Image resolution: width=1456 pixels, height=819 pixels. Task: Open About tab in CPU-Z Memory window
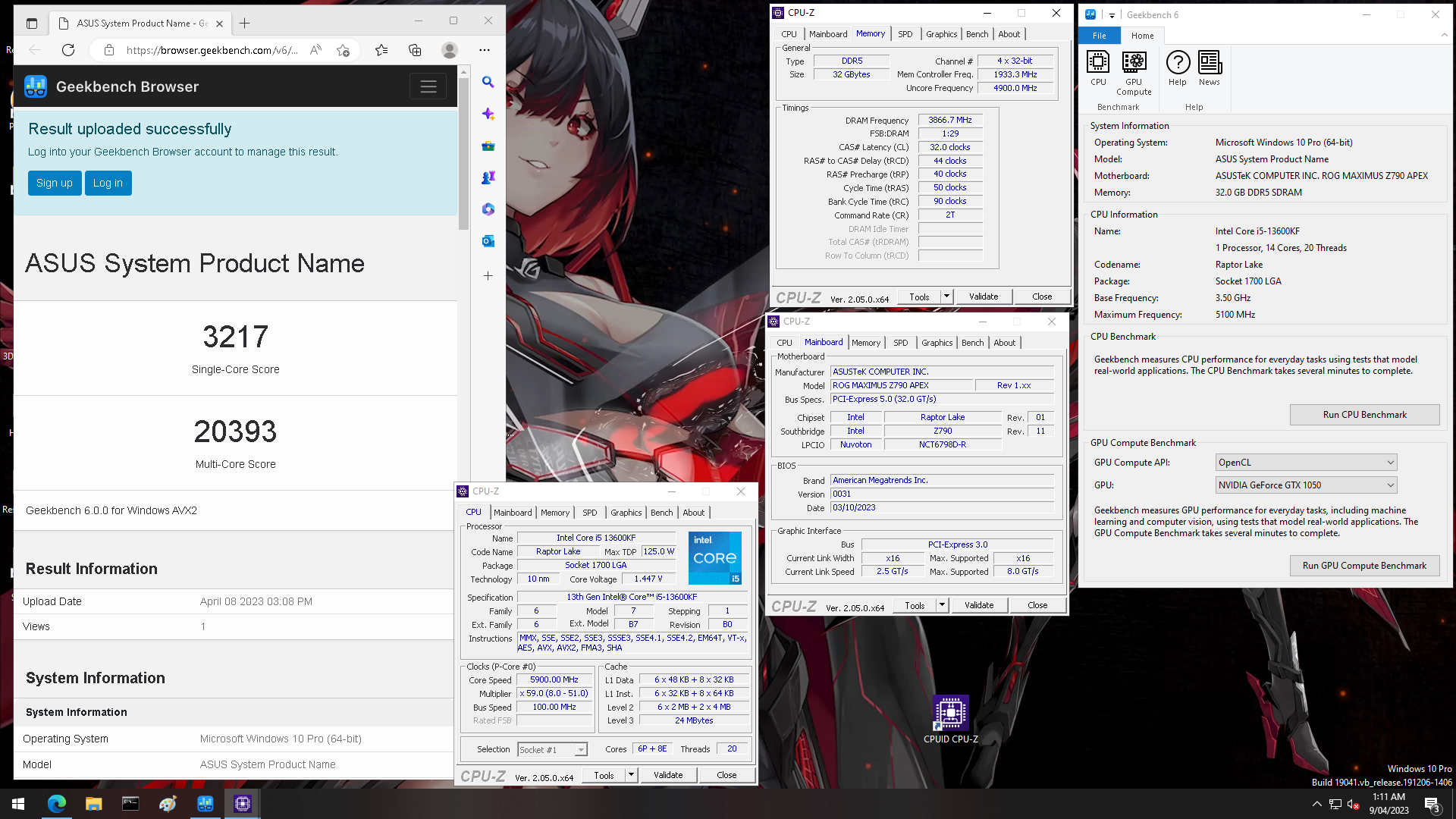pos(1009,34)
